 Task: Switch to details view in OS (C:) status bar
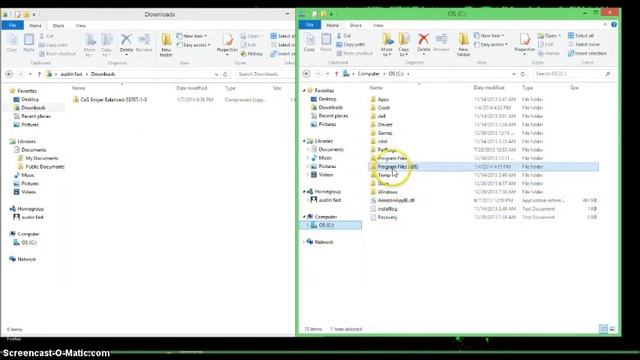click(603, 329)
